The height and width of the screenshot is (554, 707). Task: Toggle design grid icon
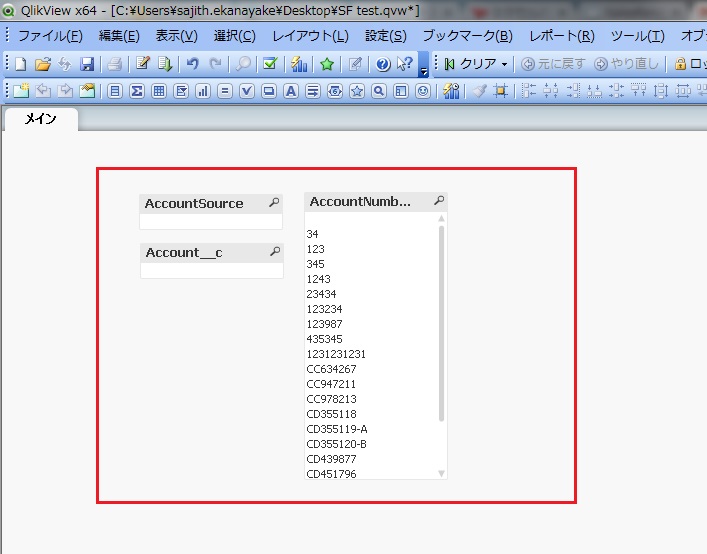click(x=500, y=91)
